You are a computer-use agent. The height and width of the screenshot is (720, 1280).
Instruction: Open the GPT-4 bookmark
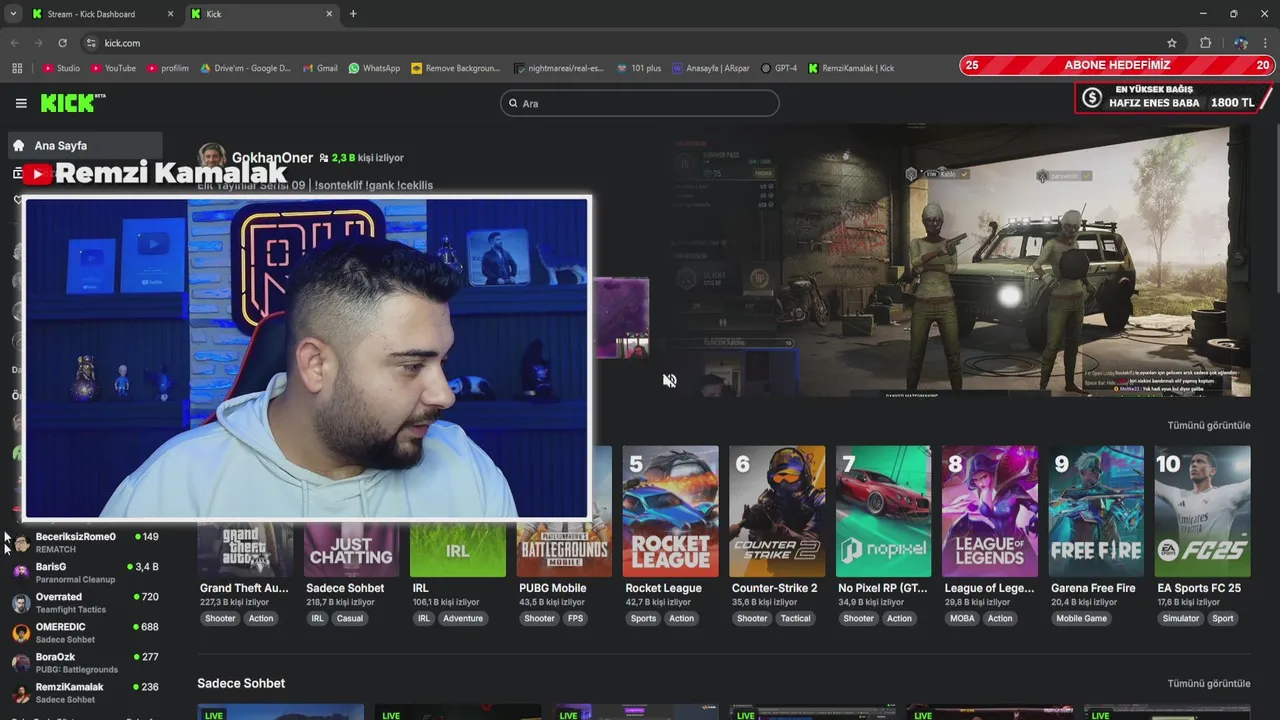[779, 68]
